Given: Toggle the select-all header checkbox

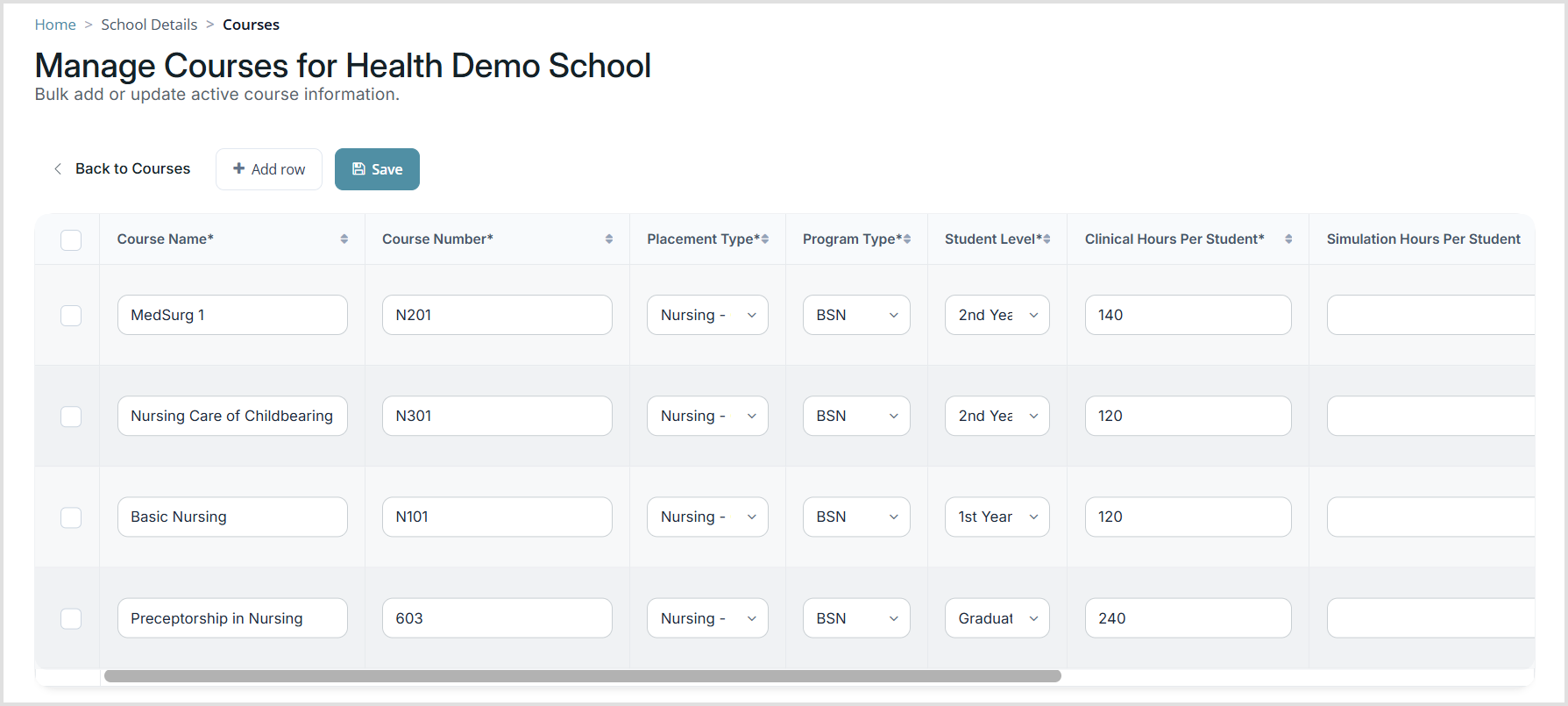Looking at the screenshot, I should 71,239.
